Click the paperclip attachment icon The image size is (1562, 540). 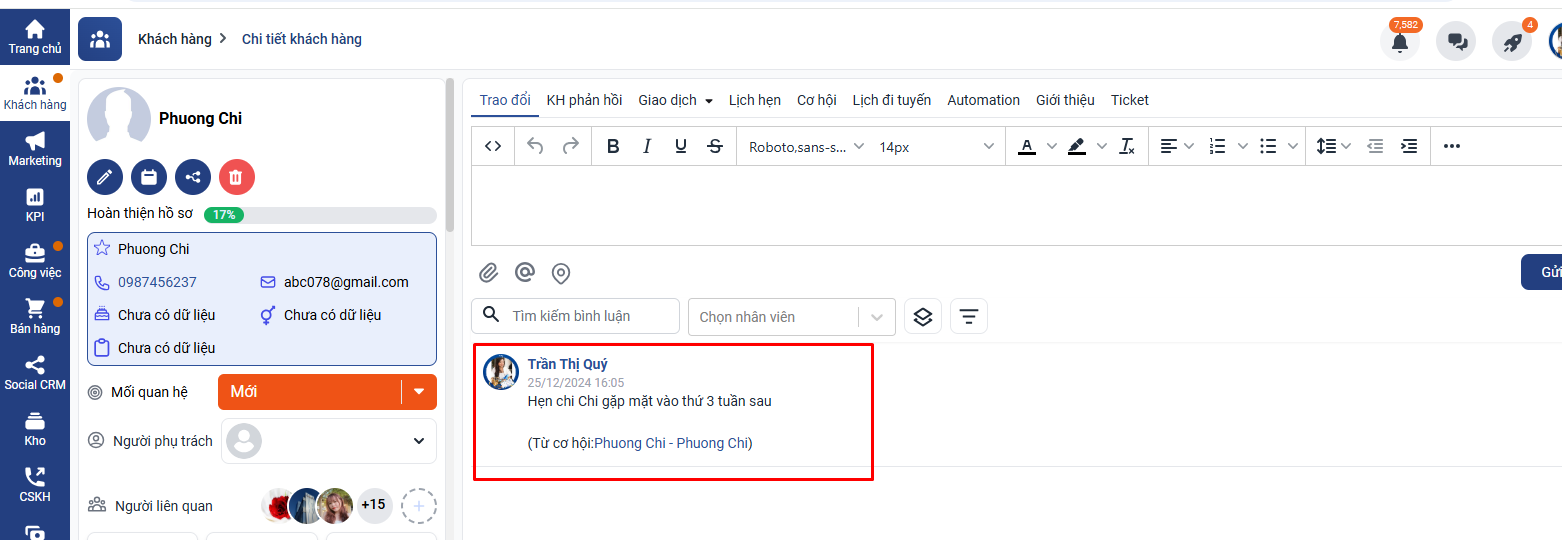click(x=488, y=273)
